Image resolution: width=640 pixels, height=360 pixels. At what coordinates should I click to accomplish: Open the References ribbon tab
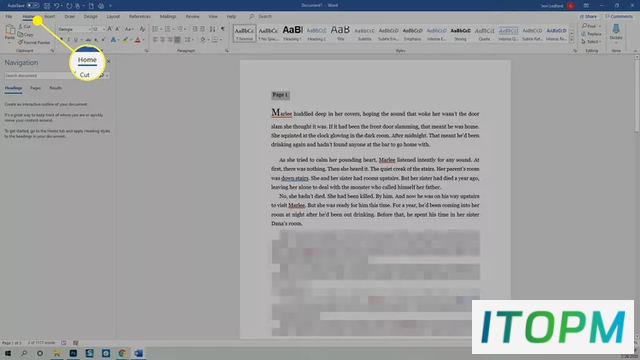[140, 16]
